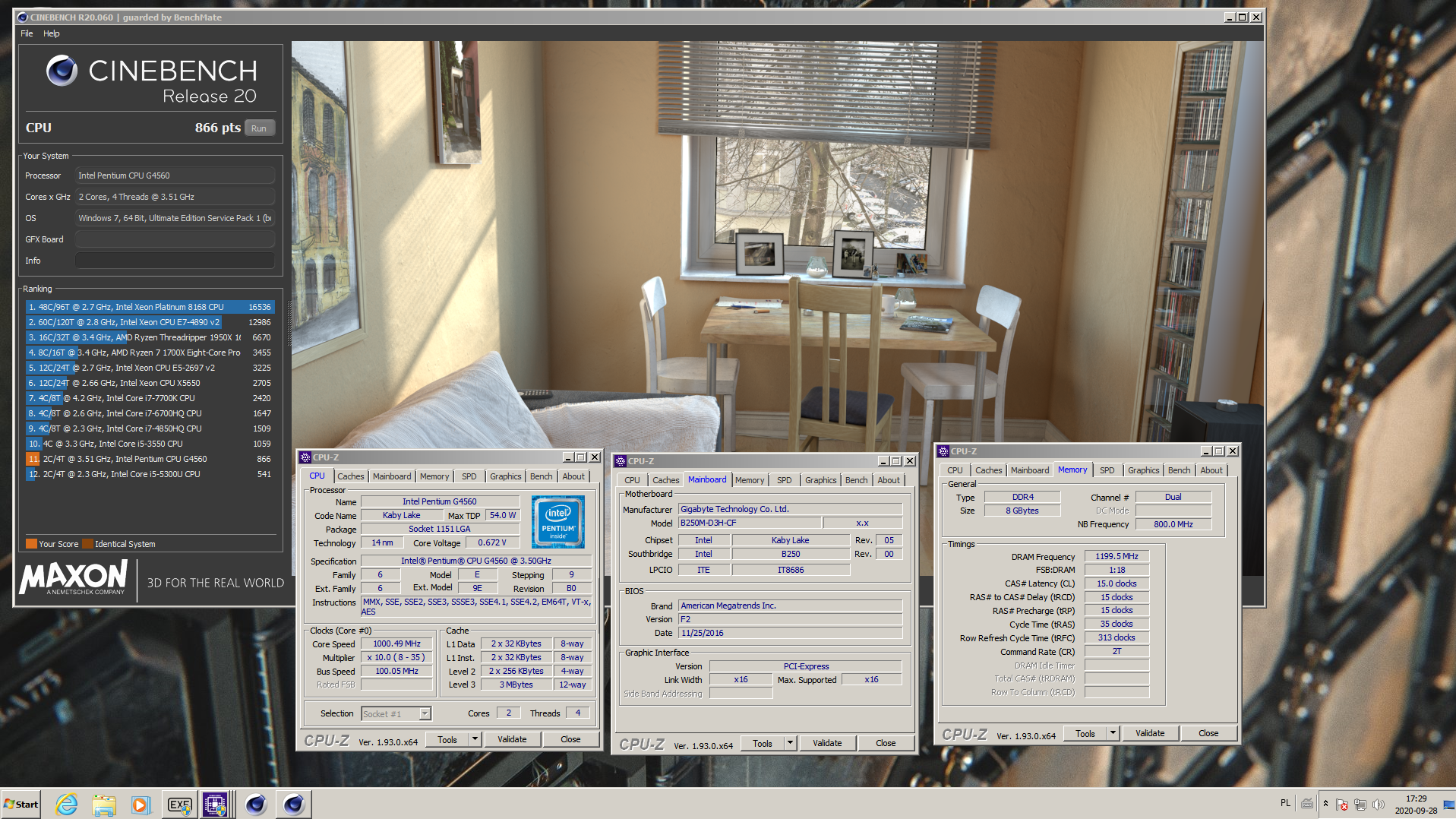Click the Processor field Intel Pentium G4560
This screenshot has height=819, width=1456.
point(175,175)
